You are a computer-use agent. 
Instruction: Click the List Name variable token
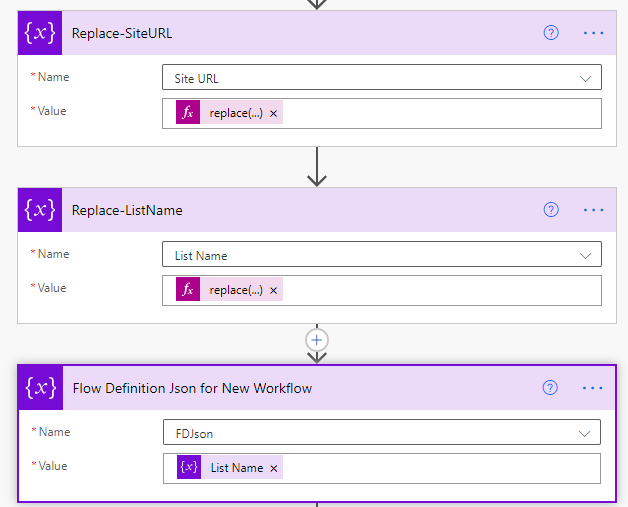pos(236,468)
